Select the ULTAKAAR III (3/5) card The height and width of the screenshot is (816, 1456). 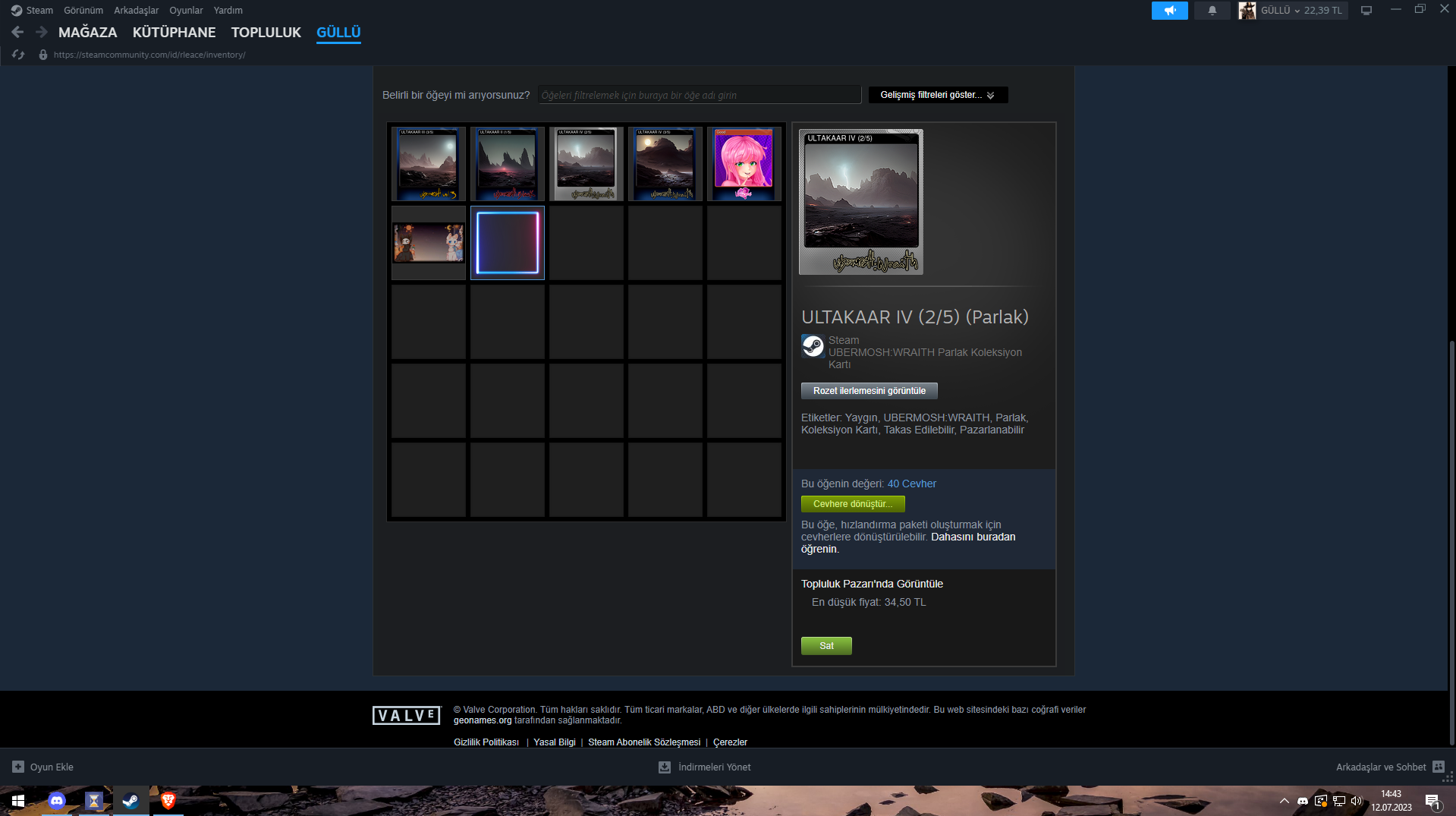click(429, 164)
